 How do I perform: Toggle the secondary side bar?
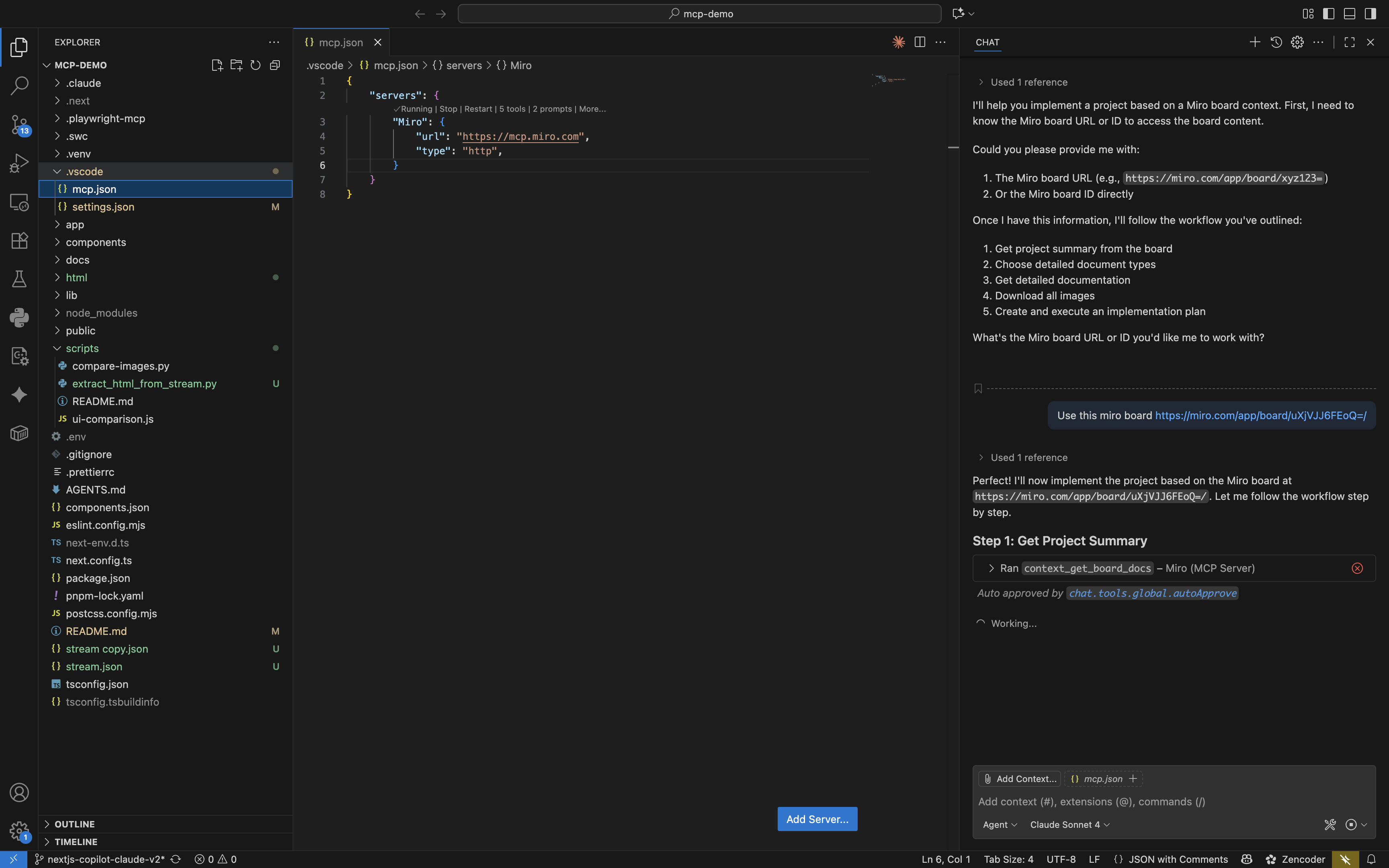coord(1370,13)
